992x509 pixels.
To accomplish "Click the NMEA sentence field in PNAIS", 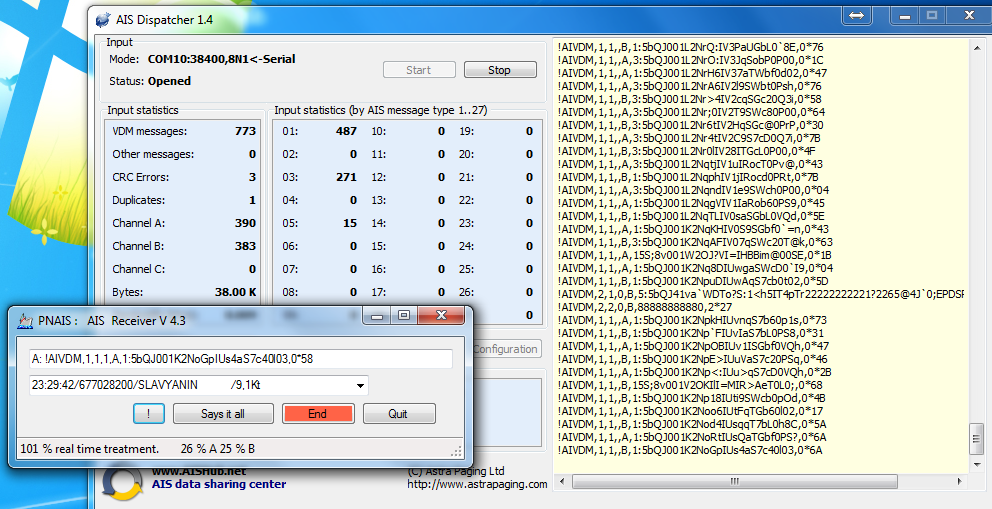I will tap(240, 359).
